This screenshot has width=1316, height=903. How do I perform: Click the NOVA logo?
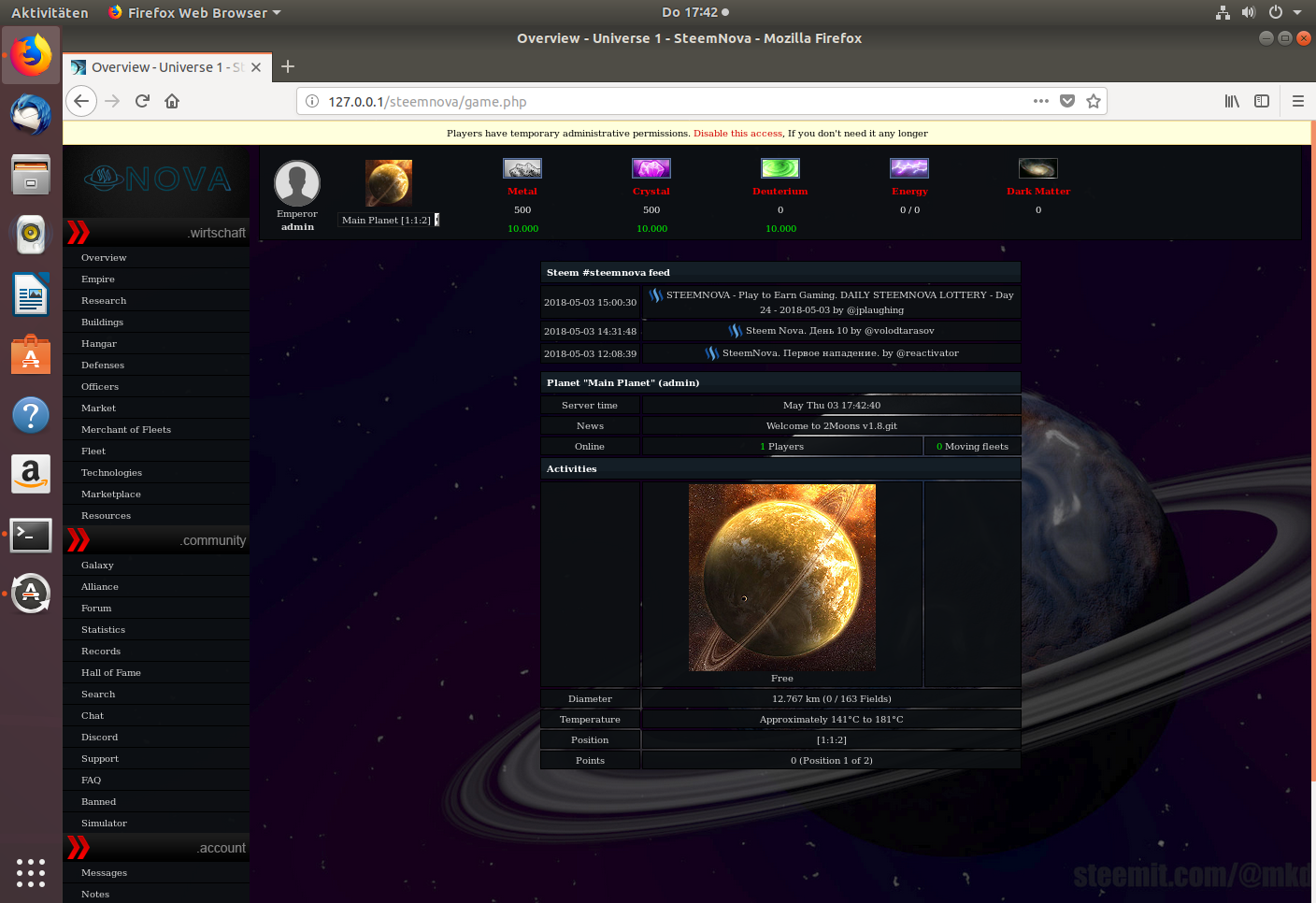(157, 178)
